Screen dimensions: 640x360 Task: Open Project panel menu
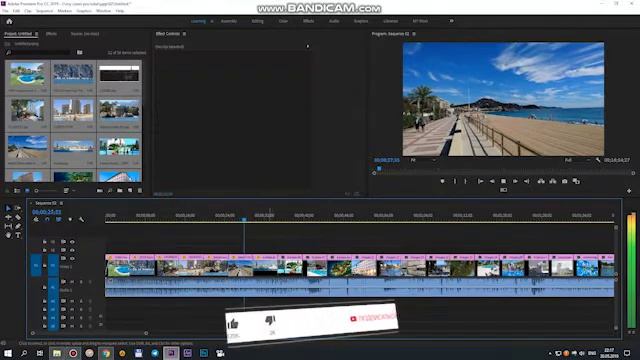click(36, 34)
